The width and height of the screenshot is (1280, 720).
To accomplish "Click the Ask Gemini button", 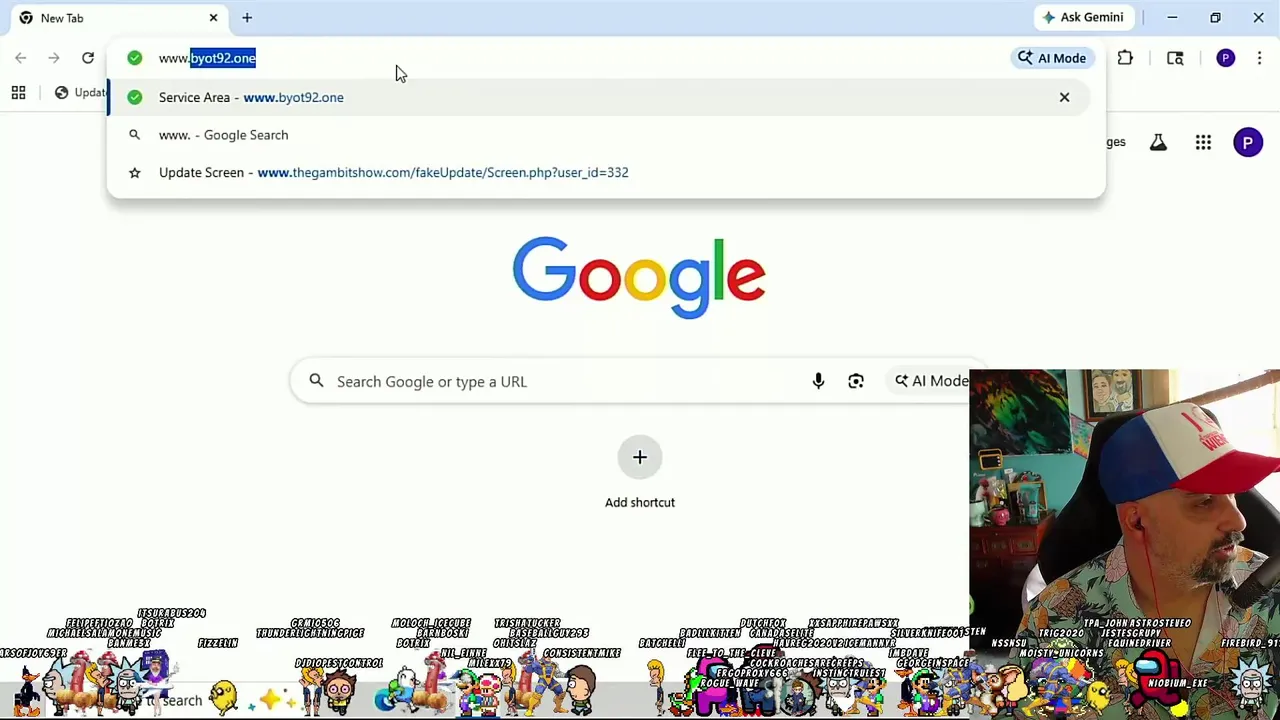I will 1083,17.
